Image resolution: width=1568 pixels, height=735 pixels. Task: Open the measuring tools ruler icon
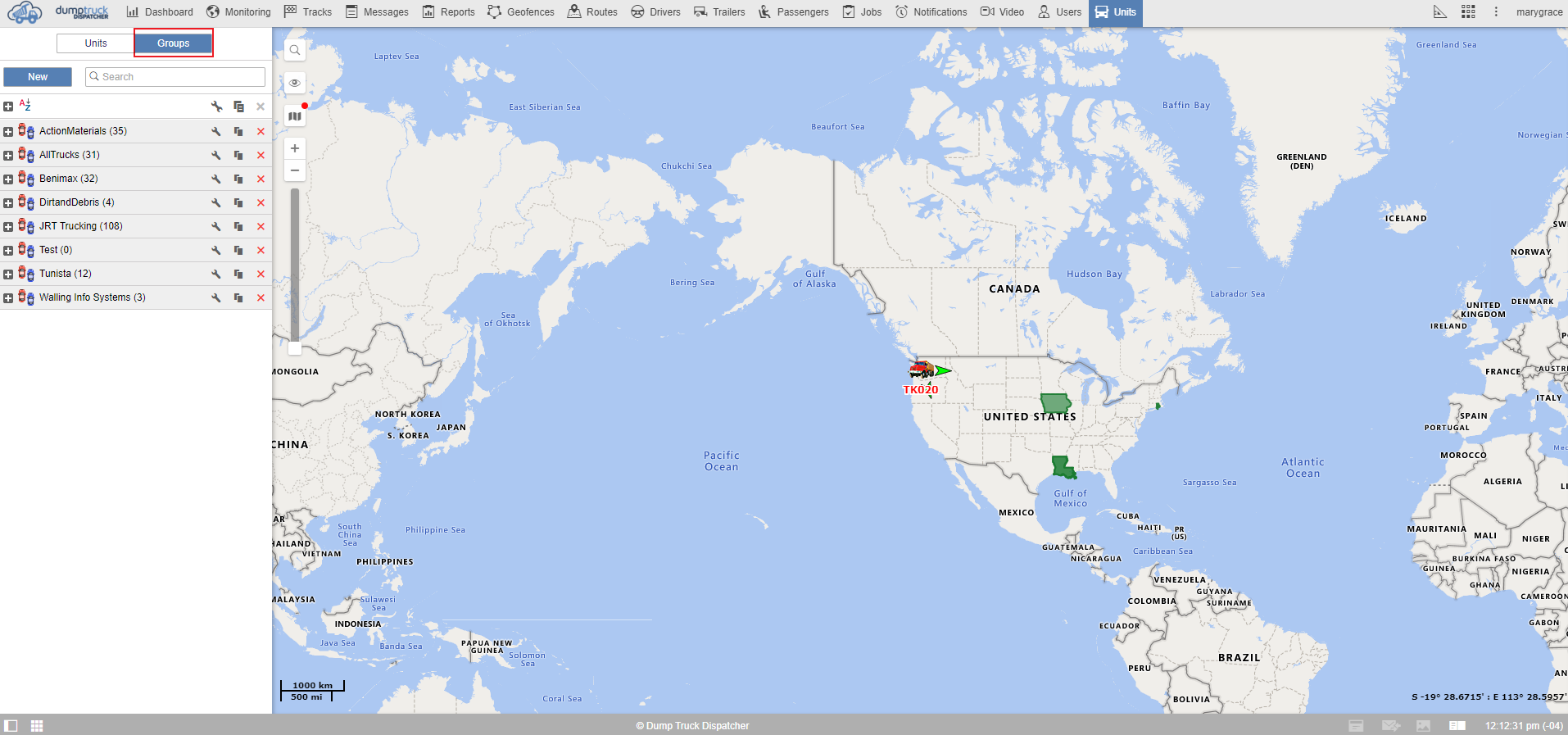click(1439, 11)
